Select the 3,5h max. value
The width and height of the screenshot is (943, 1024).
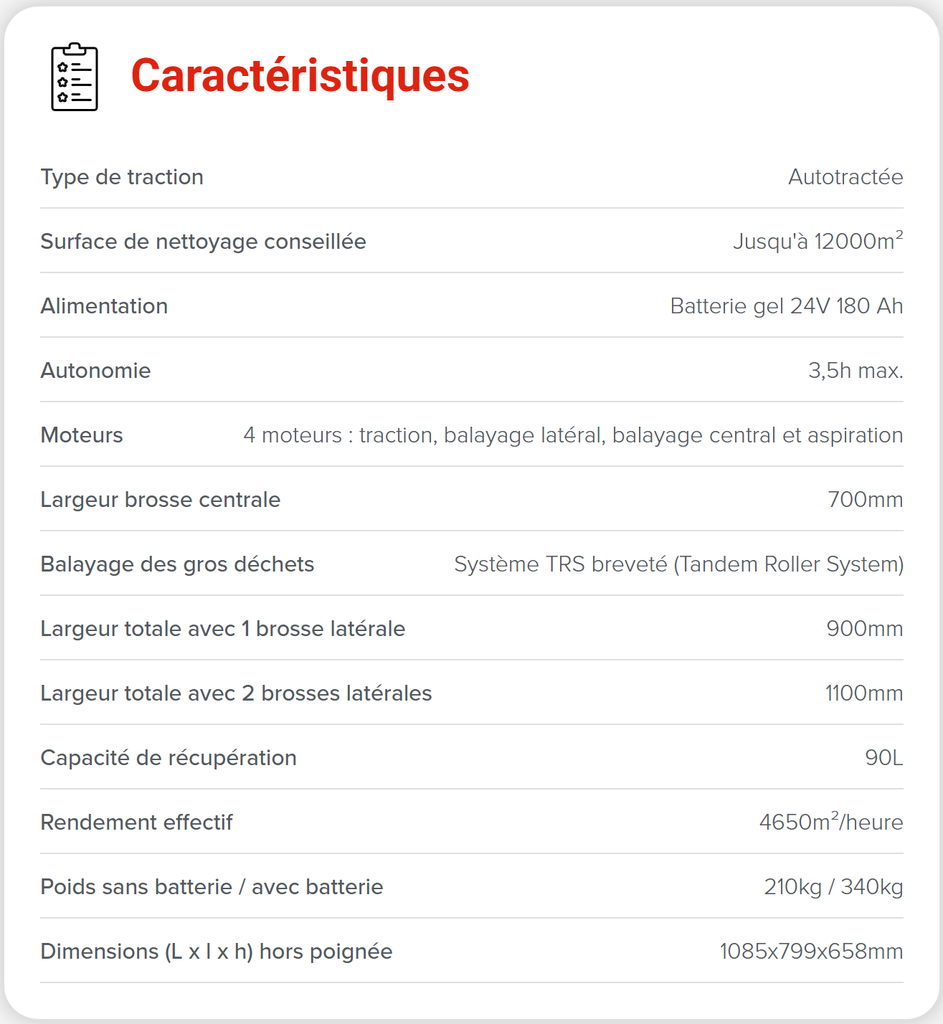click(855, 371)
